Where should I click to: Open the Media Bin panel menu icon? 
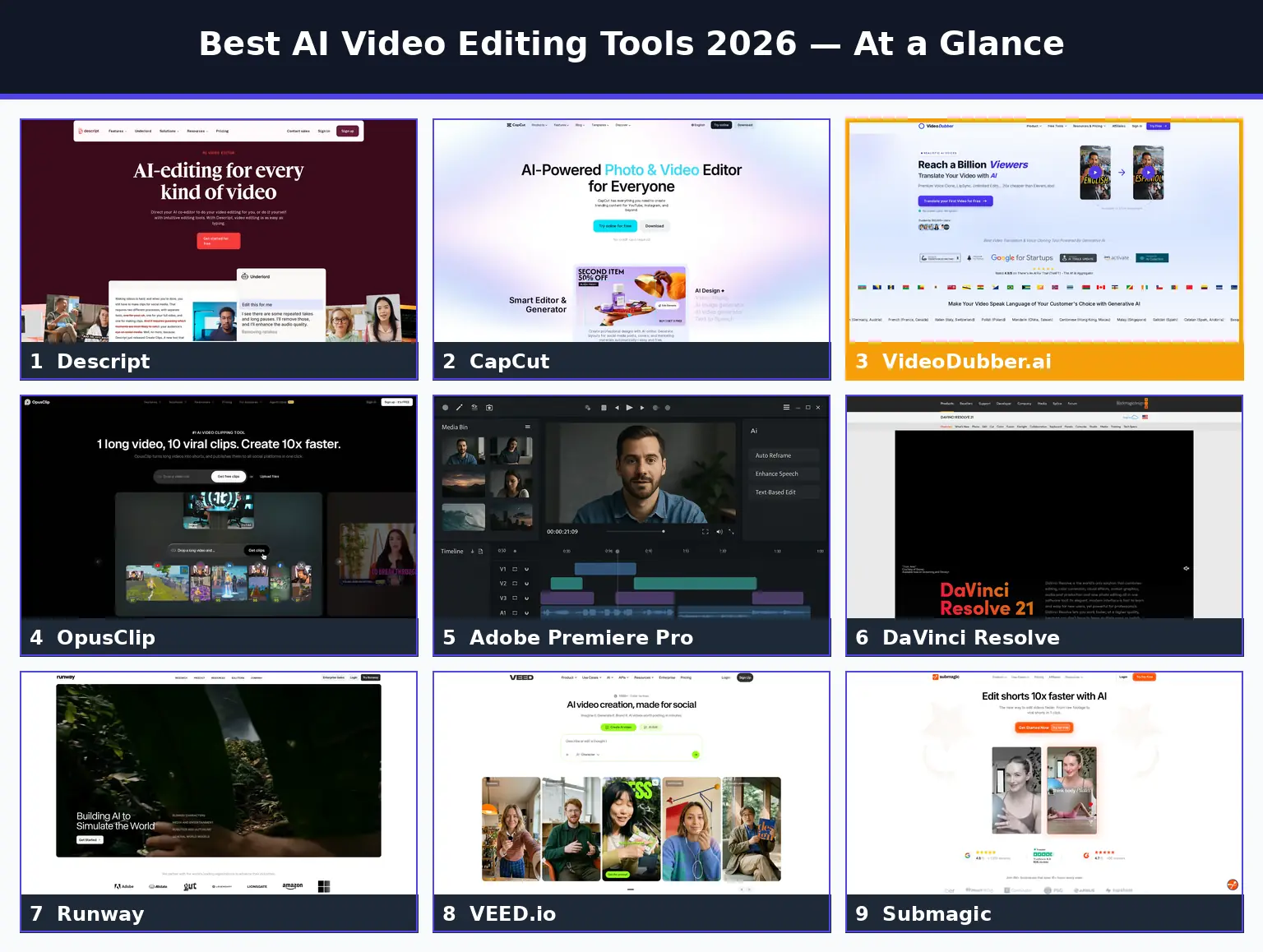pyautogui.click(x=528, y=427)
